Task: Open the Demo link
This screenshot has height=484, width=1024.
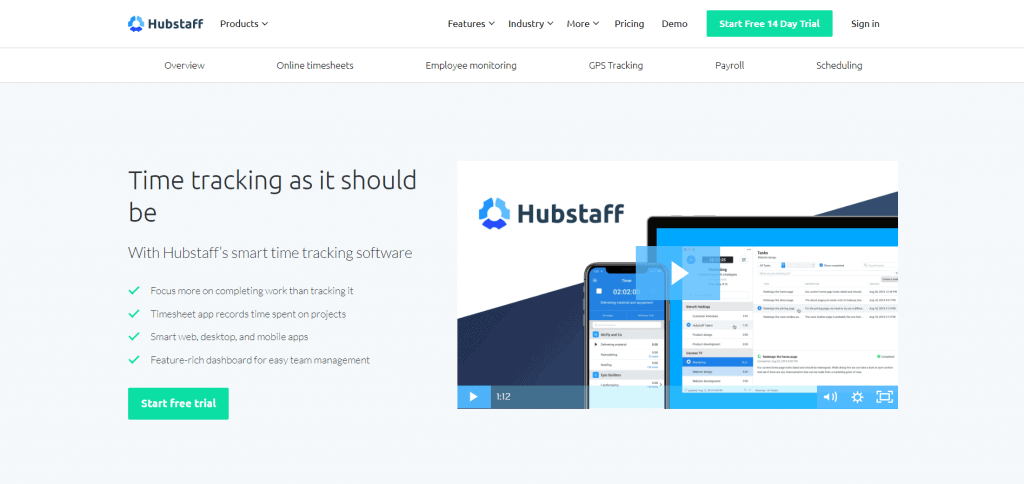Action: point(675,24)
